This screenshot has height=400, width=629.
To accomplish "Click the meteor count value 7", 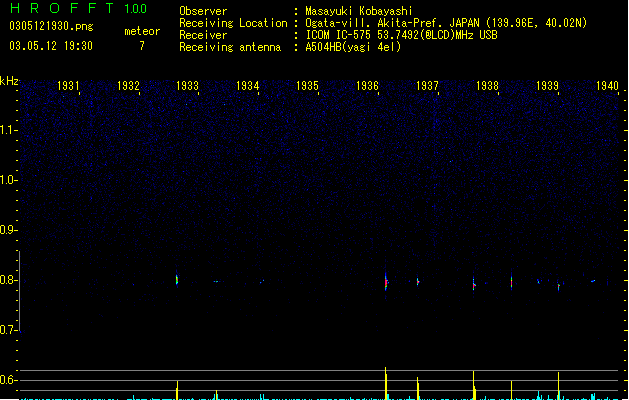I will [x=142, y=46].
